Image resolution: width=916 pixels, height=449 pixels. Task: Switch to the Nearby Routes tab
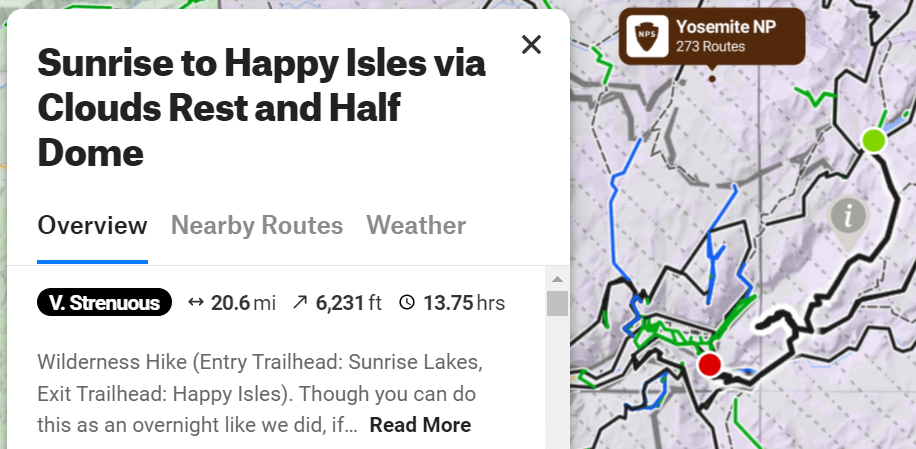pyautogui.click(x=257, y=225)
